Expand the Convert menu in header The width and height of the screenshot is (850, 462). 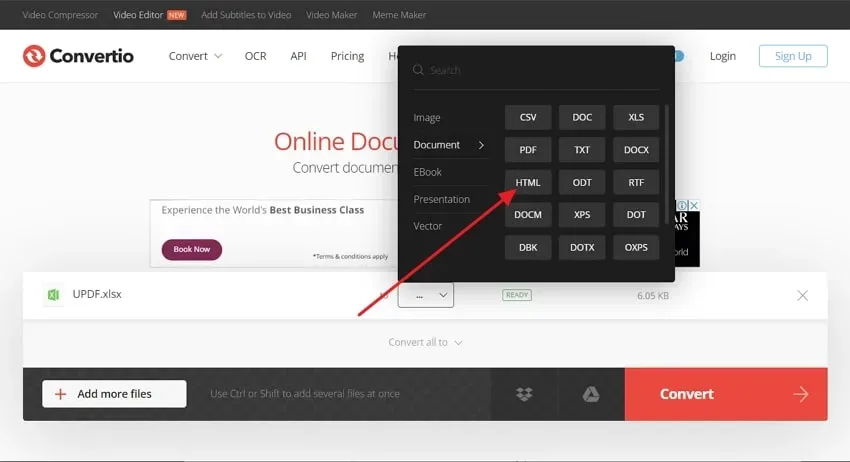pyautogui.click(x=195, y=56)
